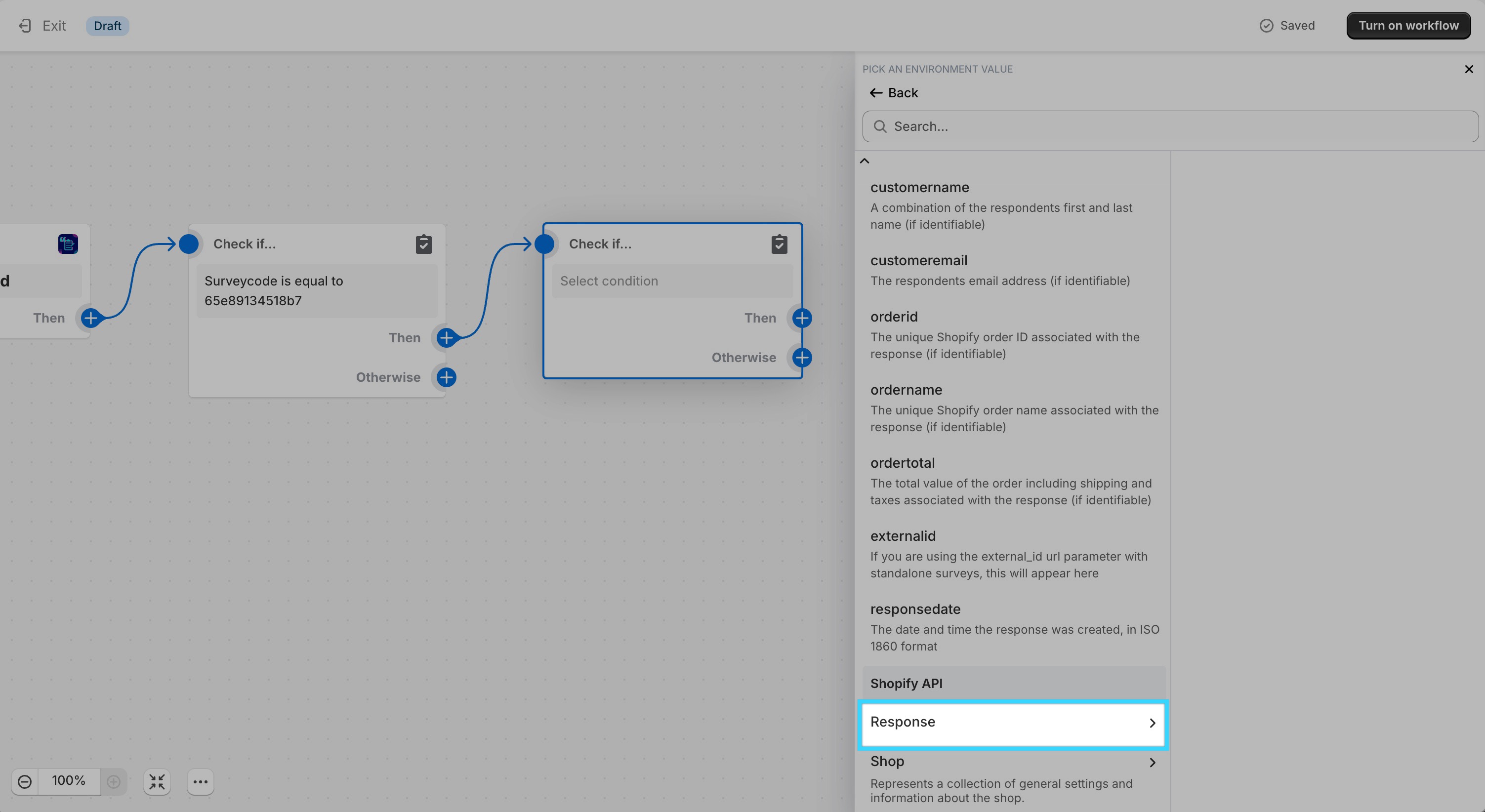This screenshot has height=812, width=1485.
Task: Click input dot of selected Check if node
Action: (544, 244)
